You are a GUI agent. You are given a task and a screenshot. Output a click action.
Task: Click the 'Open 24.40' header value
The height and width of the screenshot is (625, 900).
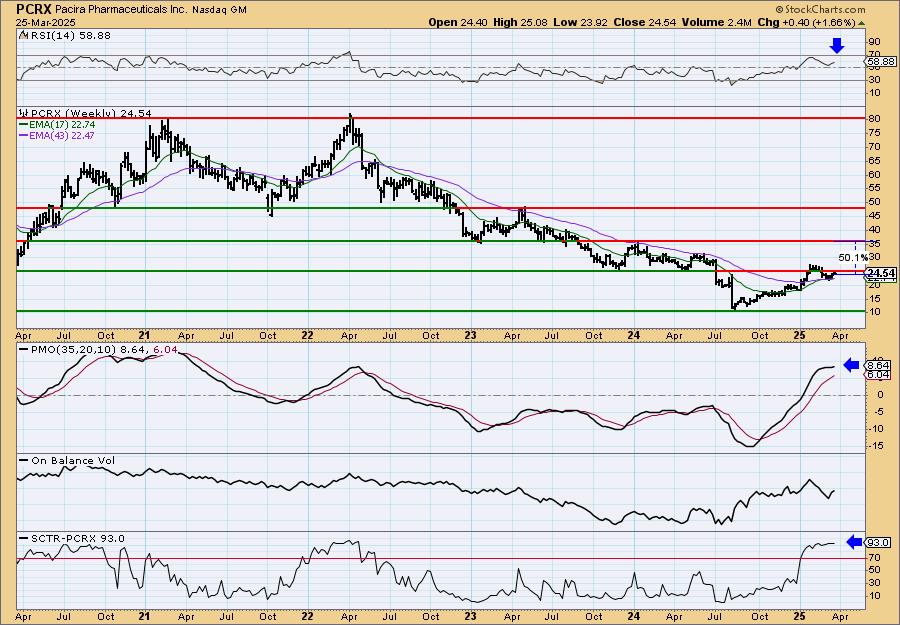point(459,22)
